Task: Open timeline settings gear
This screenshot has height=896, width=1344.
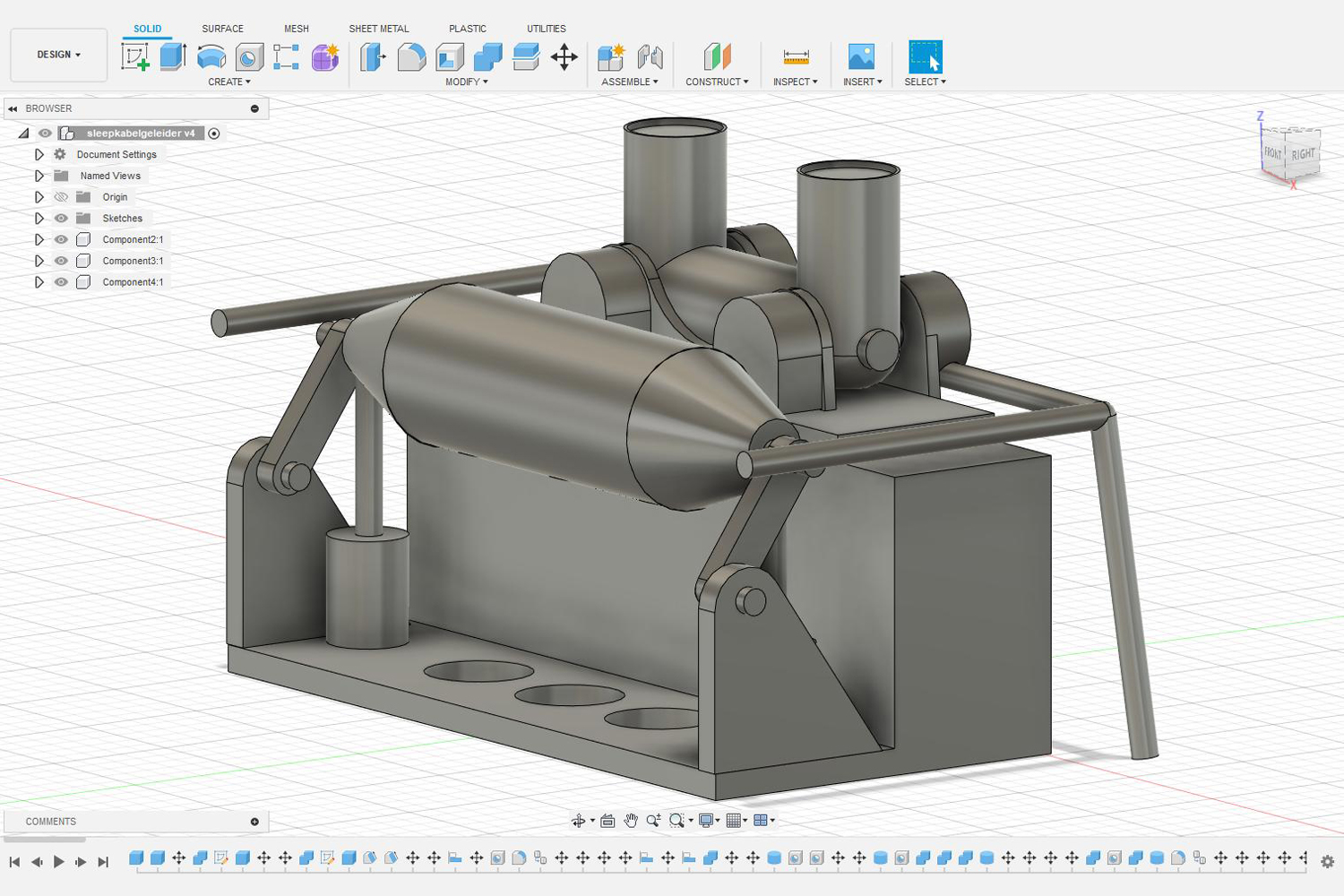Action: [1327, 861]
